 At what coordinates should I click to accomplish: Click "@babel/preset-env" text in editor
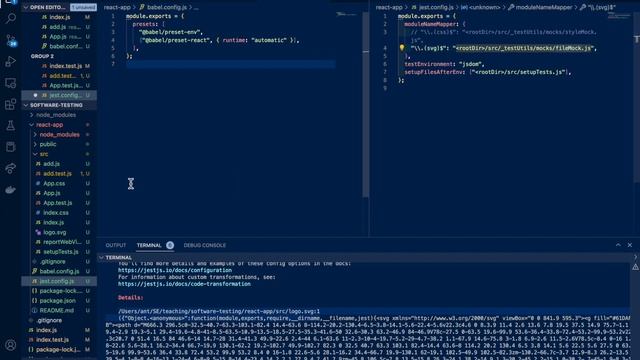[171, 32]
